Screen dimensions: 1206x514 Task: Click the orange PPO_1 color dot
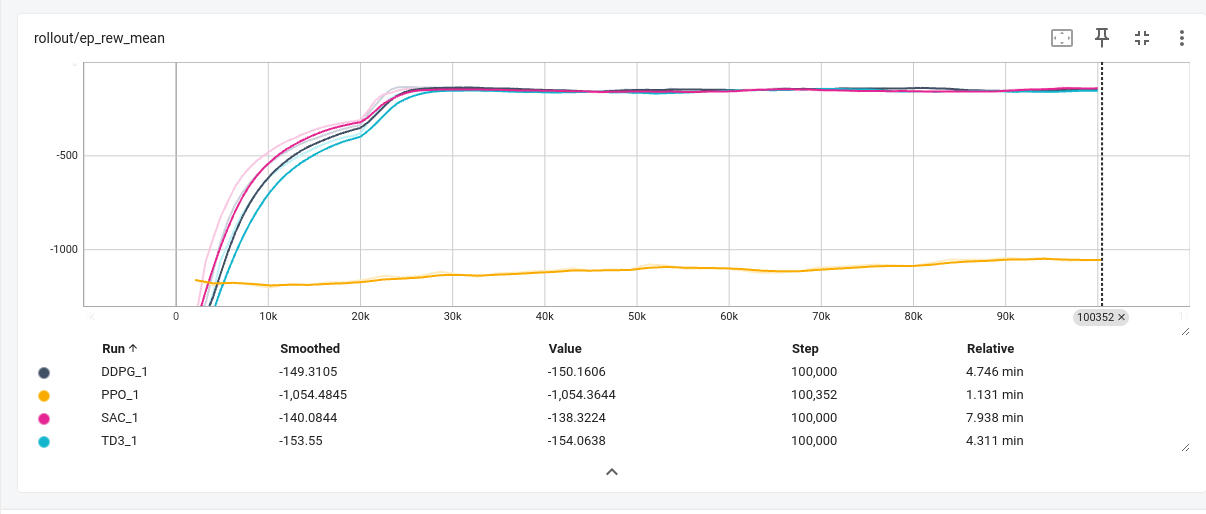[44, 395]
